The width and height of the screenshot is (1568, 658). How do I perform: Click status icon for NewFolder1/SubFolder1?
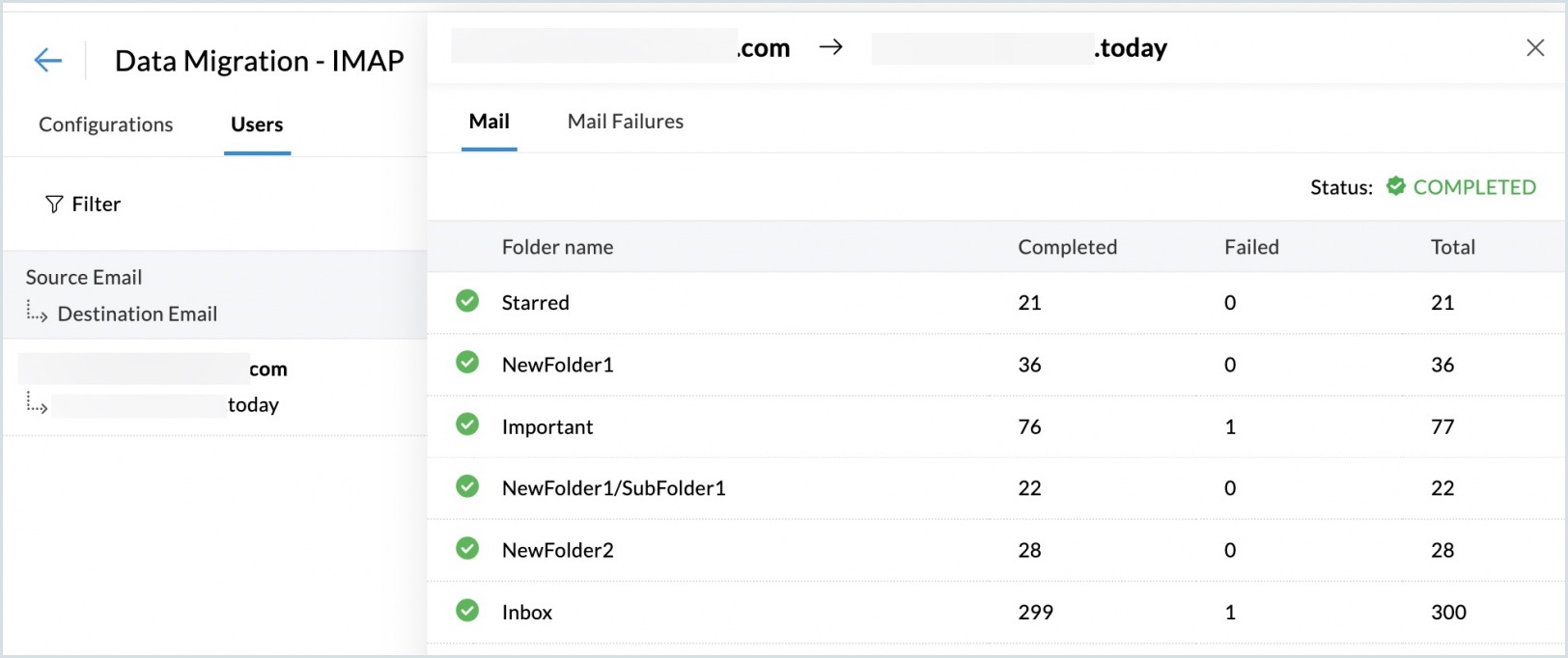pyautogui.click(x=467, y=487)
